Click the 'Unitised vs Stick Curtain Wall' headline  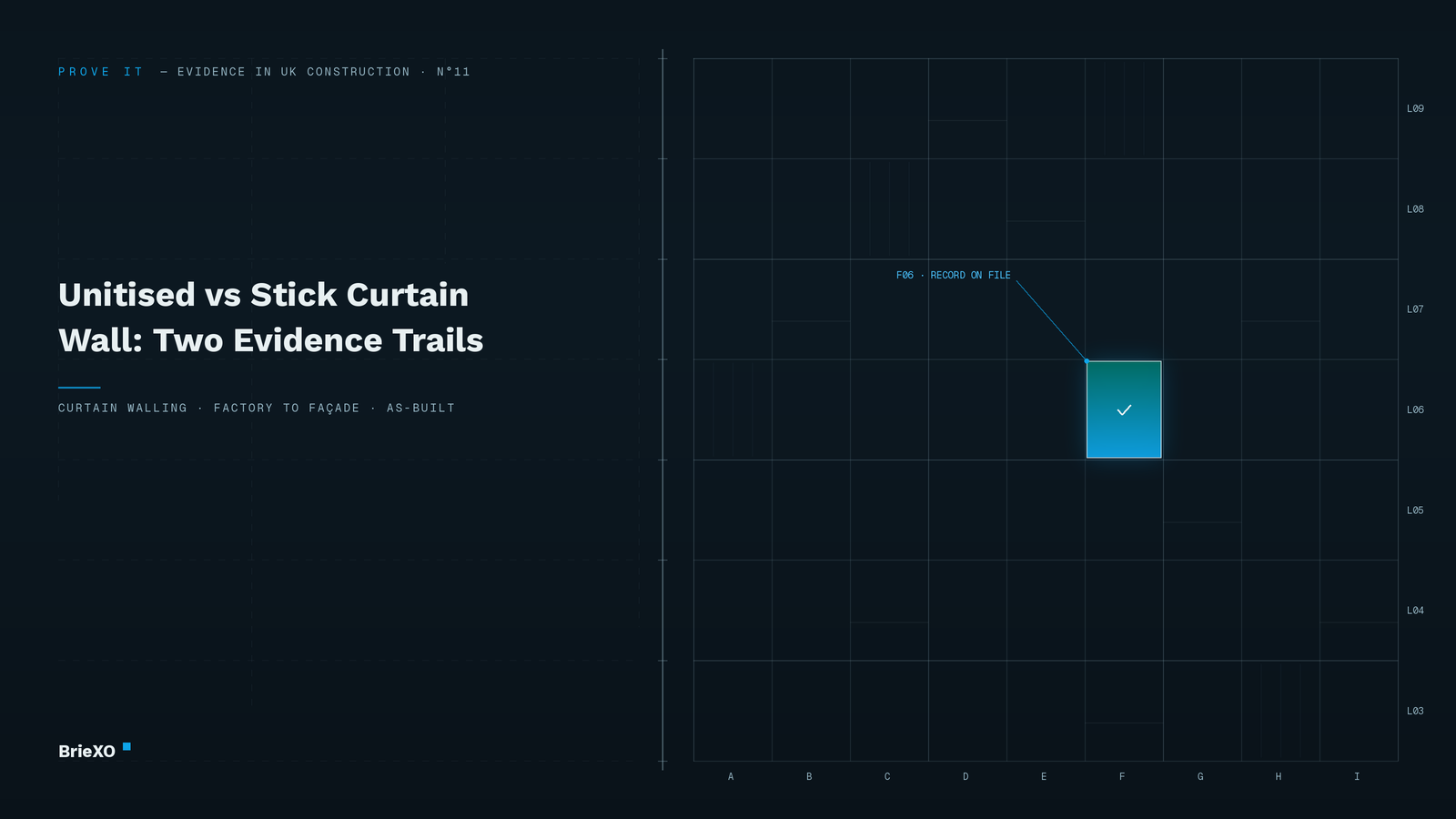[270, 318]
